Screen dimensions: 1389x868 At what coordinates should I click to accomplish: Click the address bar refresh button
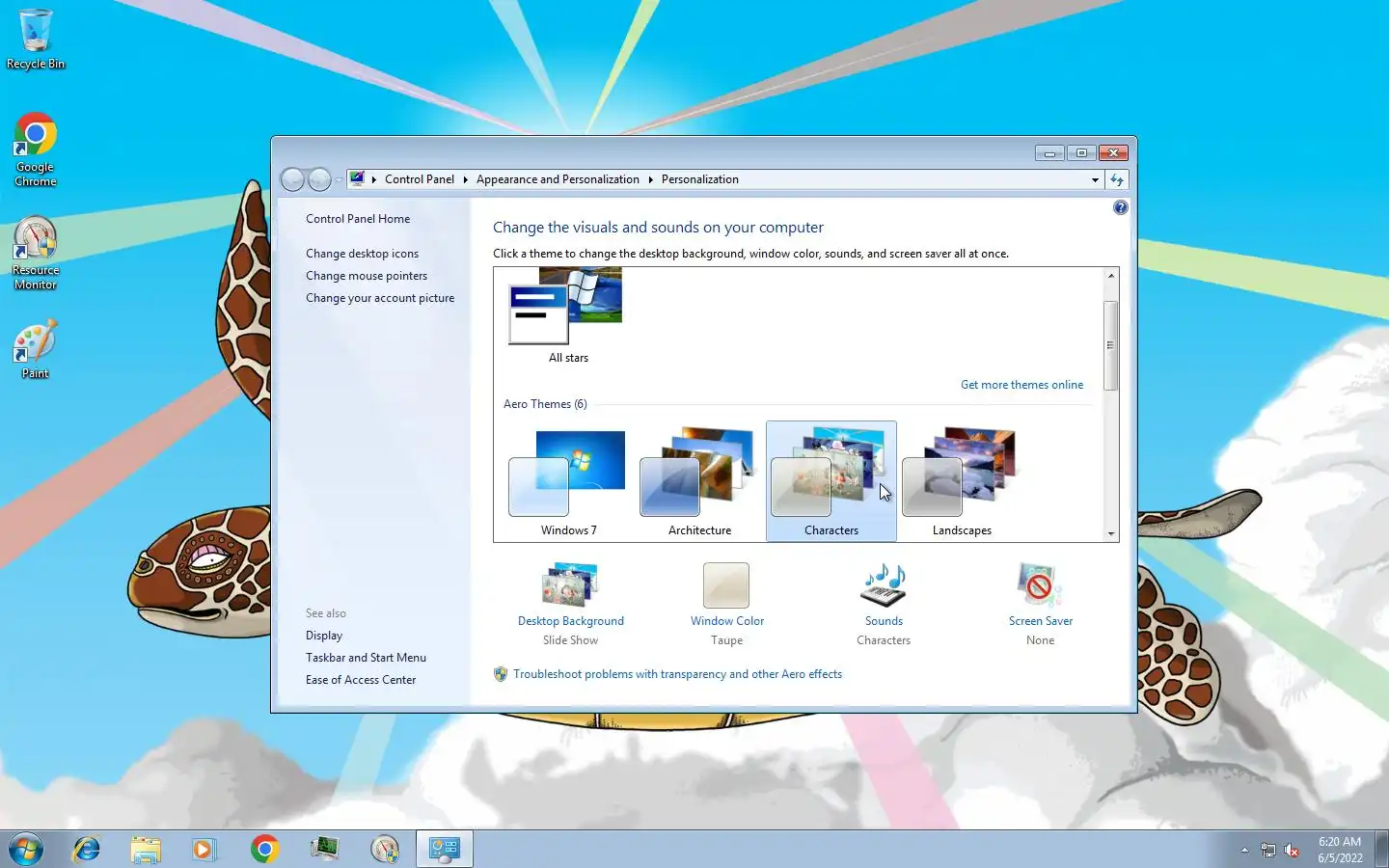pos(1117,179)
